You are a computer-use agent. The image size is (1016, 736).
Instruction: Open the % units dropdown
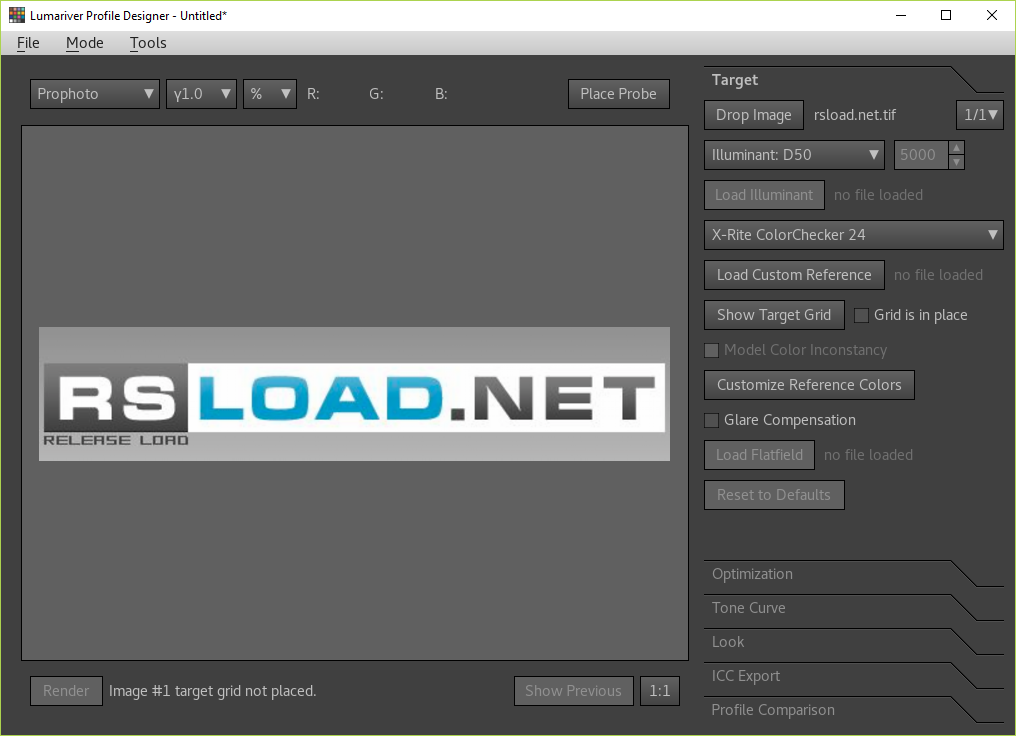tap(270, 94)
